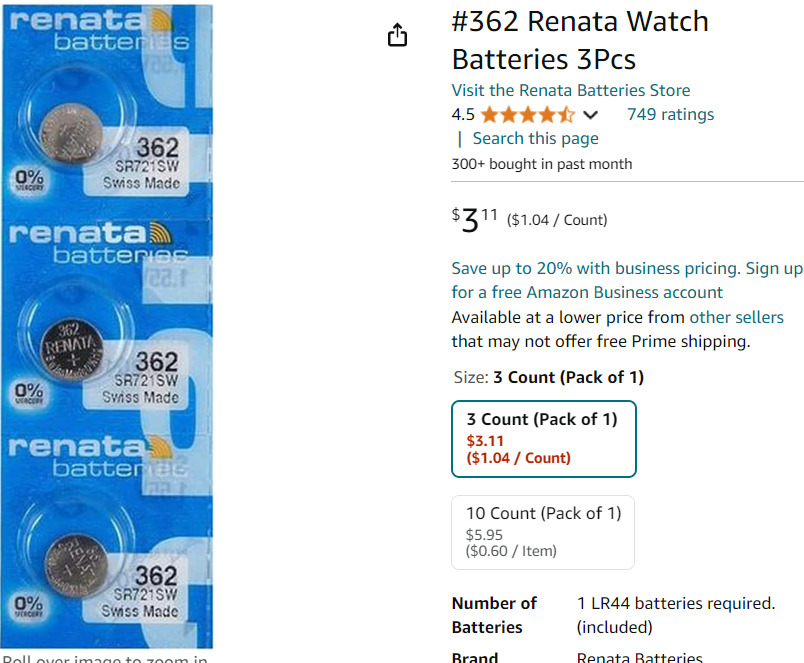
Task: Click the bottom 0% mercury badge
Action: tap(29, 605)
